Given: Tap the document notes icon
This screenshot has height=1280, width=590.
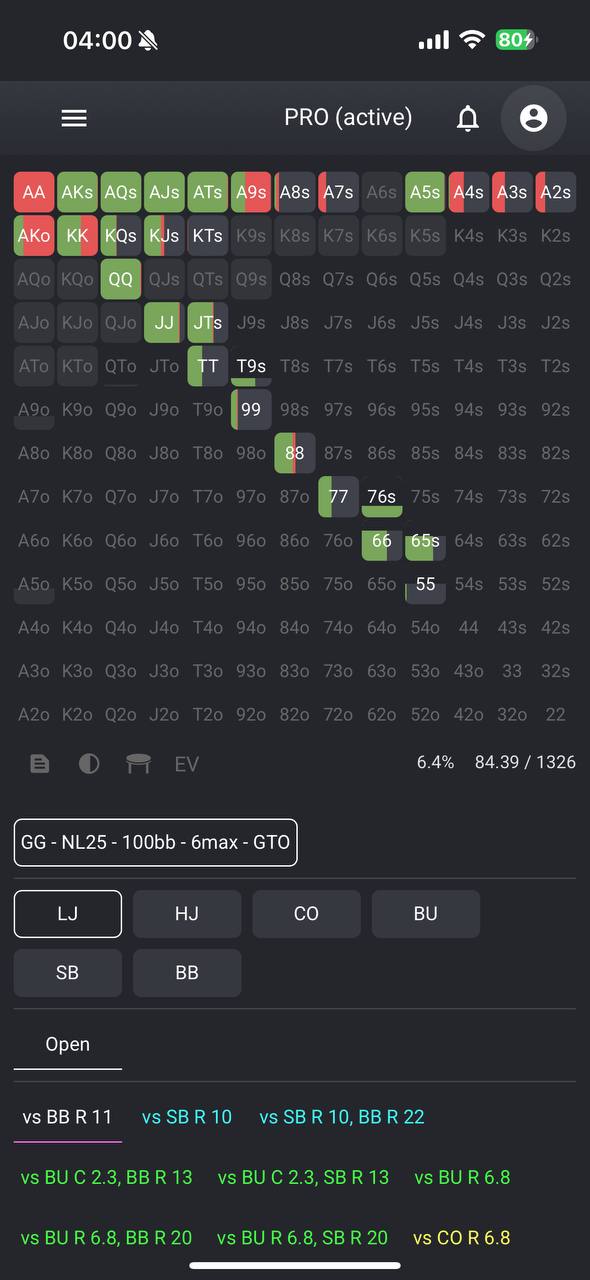Looking at the screenshot, I should tap(40, 764).
